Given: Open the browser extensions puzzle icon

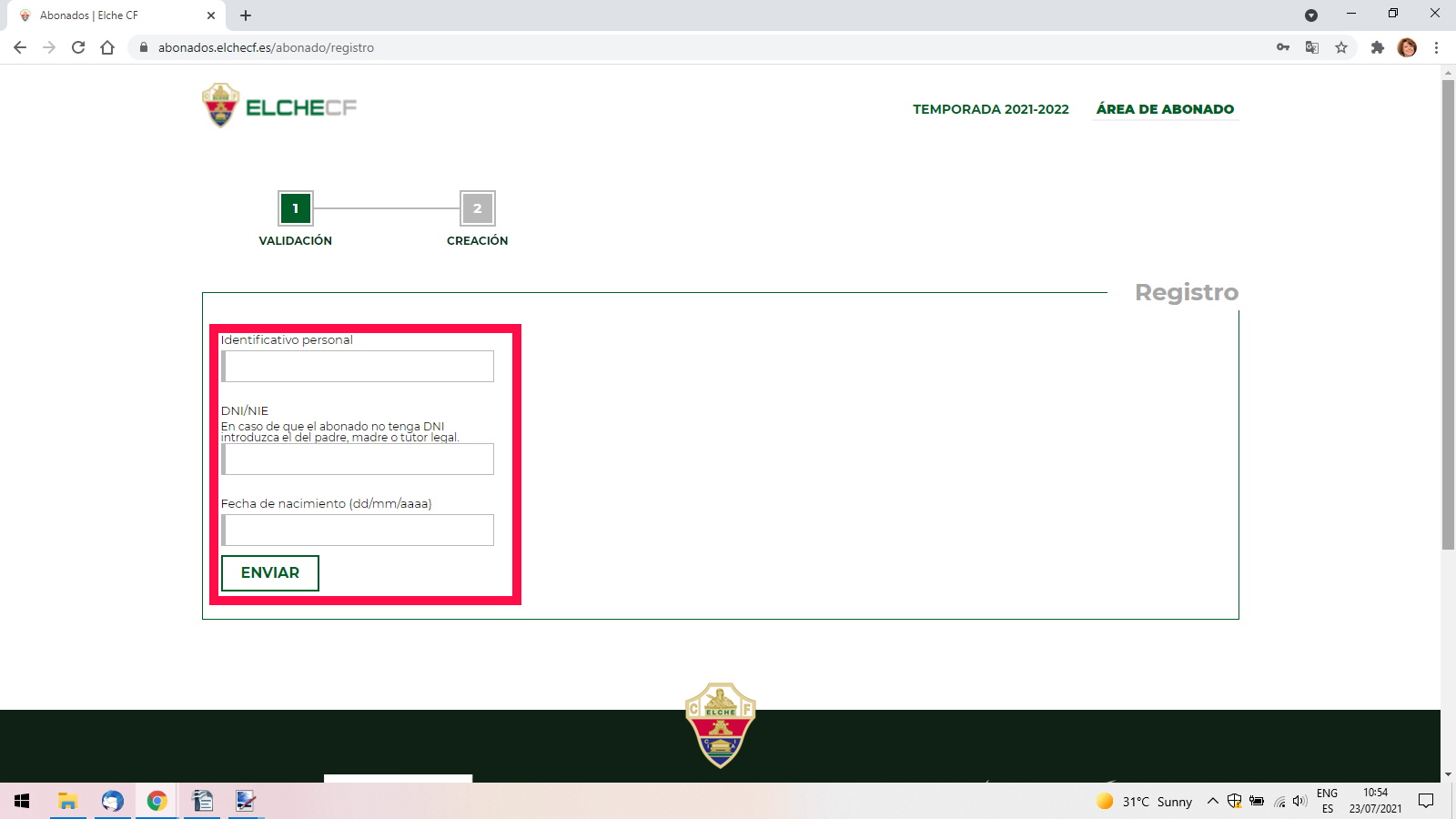Looking at the screenshot, I should [x=1377, y=47].
